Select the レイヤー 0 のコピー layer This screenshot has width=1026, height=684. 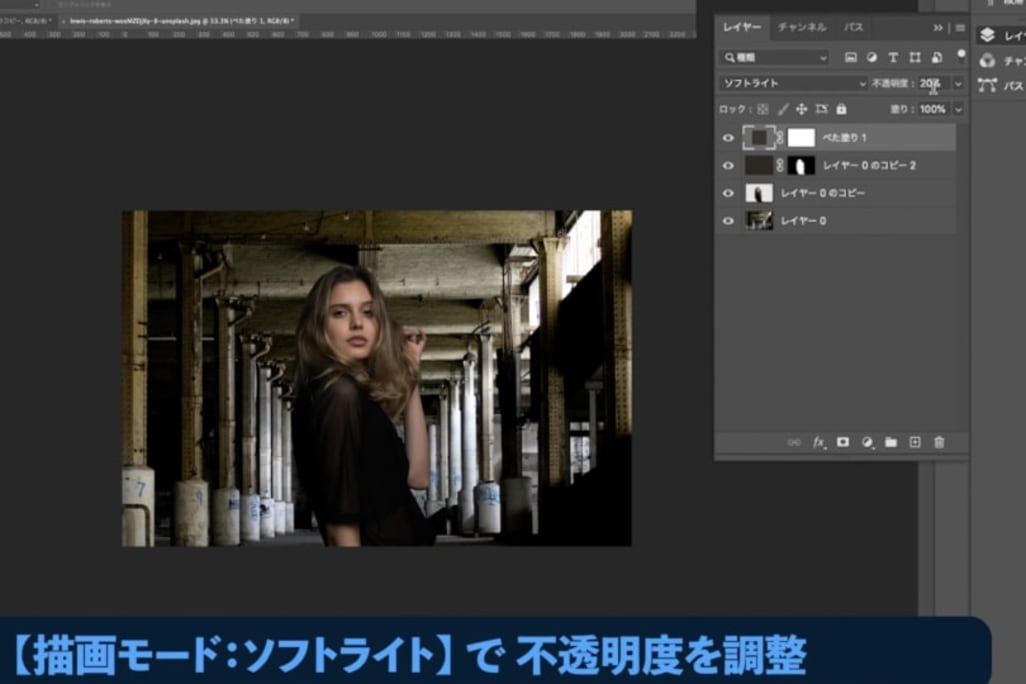click(823, 193)
